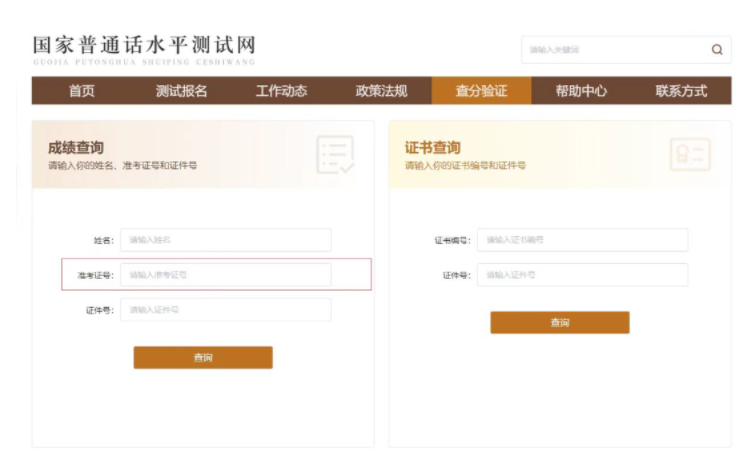The height and width of the screenshot is (469, 755).
Task: Open the 测试报名 menu item
Action: (x=181, y=91)
